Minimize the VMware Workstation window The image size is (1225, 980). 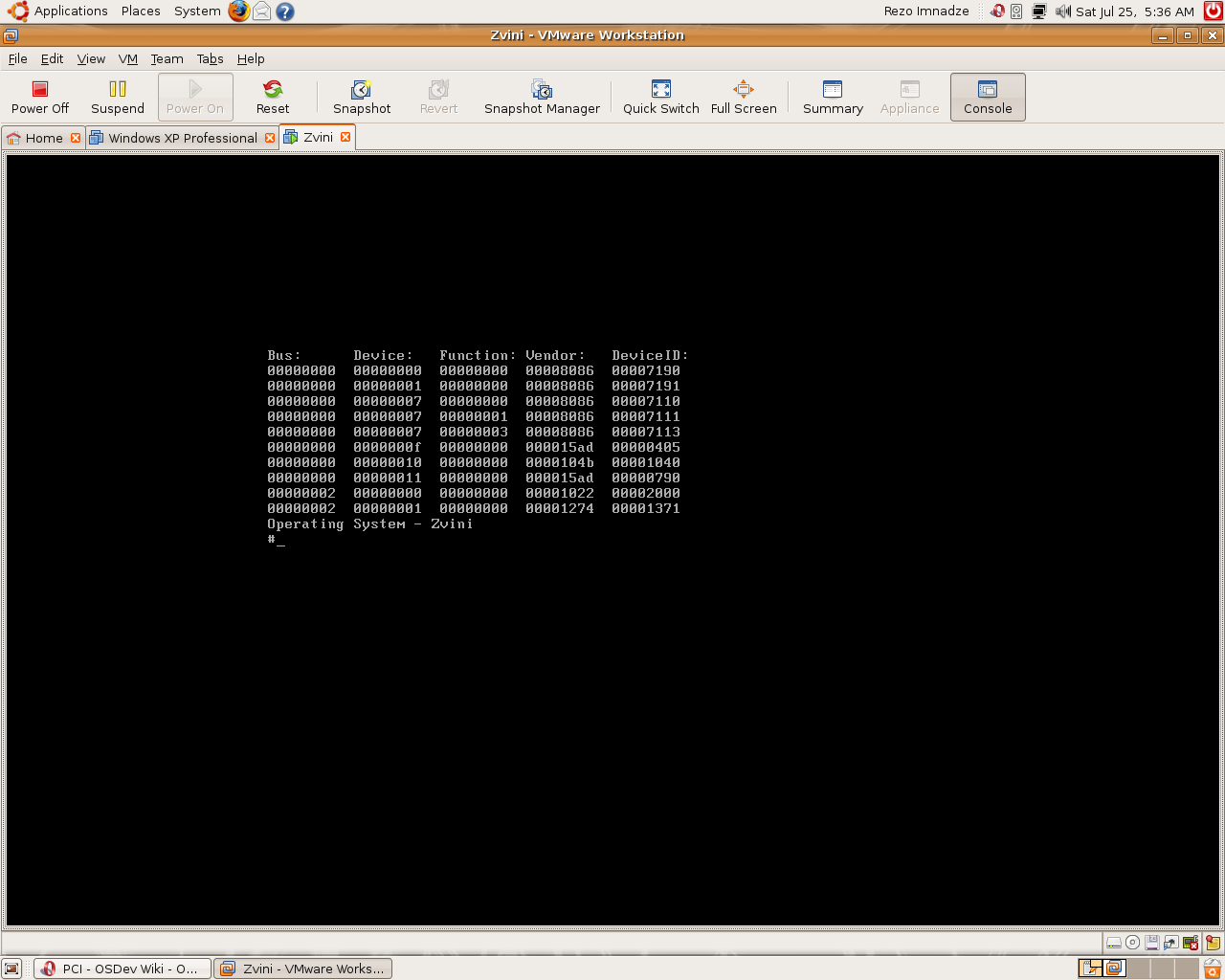pos(1163,35)
